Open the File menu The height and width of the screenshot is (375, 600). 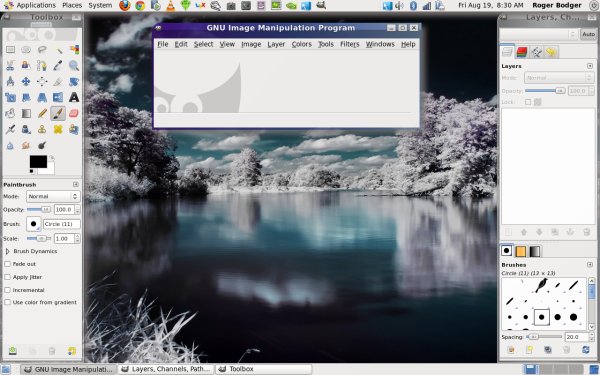[x=163, y=44]
